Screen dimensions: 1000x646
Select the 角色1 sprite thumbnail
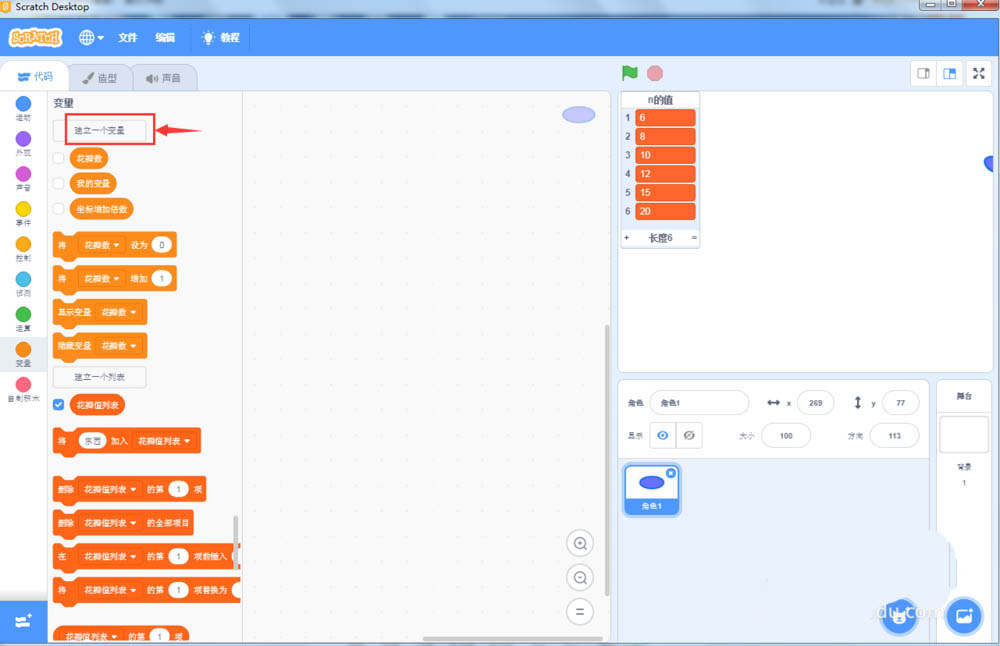pos(651,487)
